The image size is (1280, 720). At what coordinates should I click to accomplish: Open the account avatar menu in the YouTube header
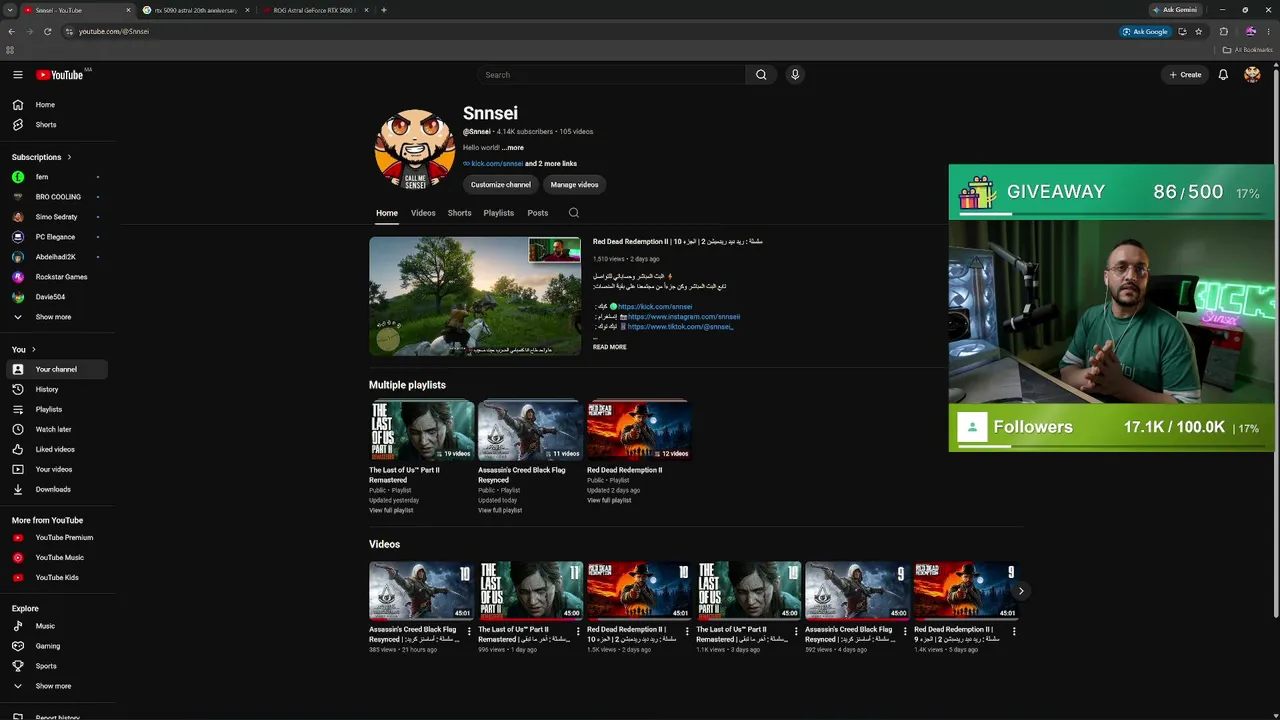(1252, 75)
